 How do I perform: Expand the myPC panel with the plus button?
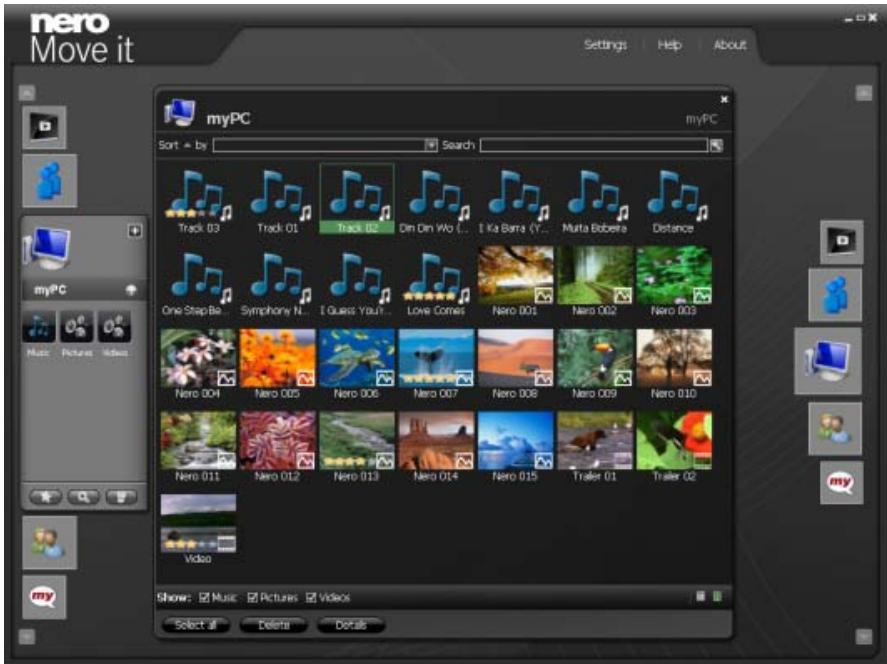[135, 231]
